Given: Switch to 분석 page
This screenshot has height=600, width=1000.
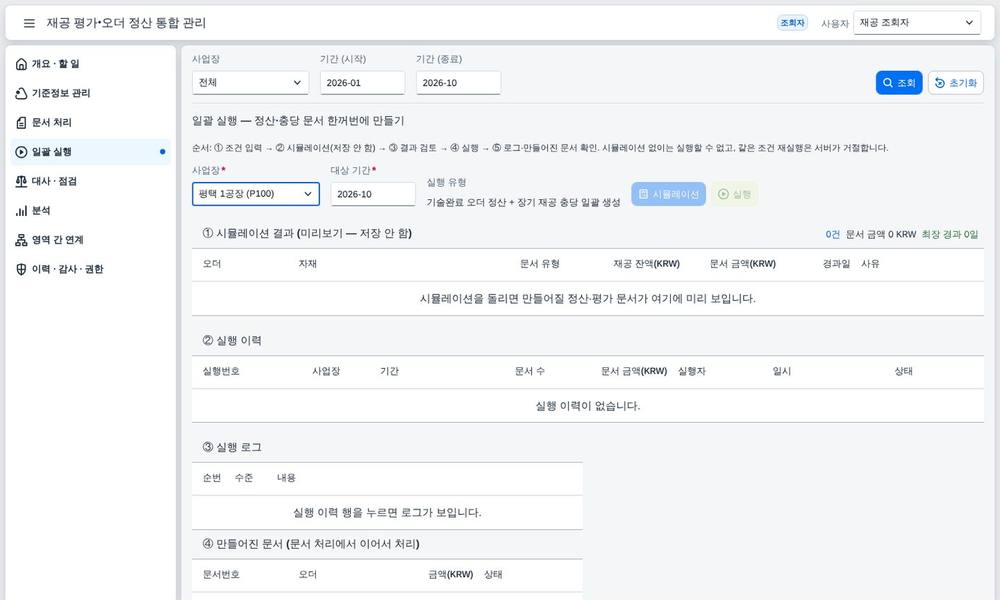Looking at the screenshot, I should (91, 210).
